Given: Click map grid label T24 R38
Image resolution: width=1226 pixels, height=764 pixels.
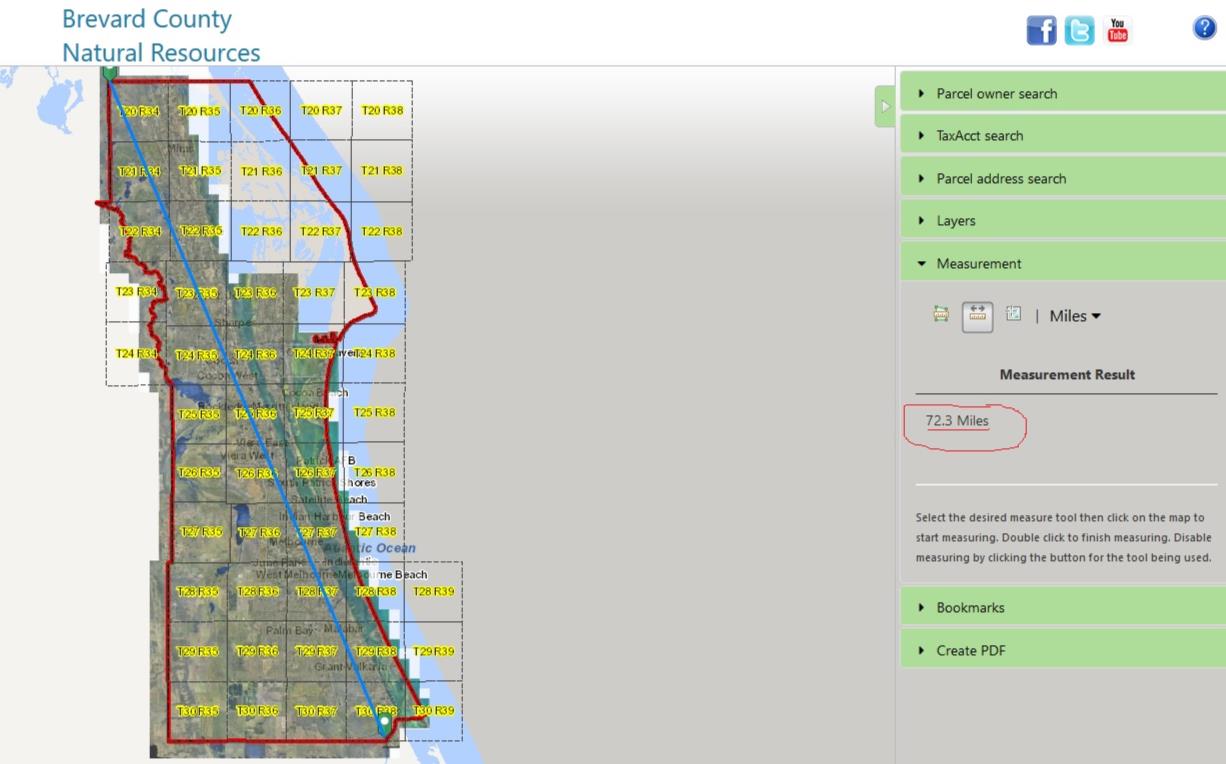Looking at the screenshot, I should 375,353.
